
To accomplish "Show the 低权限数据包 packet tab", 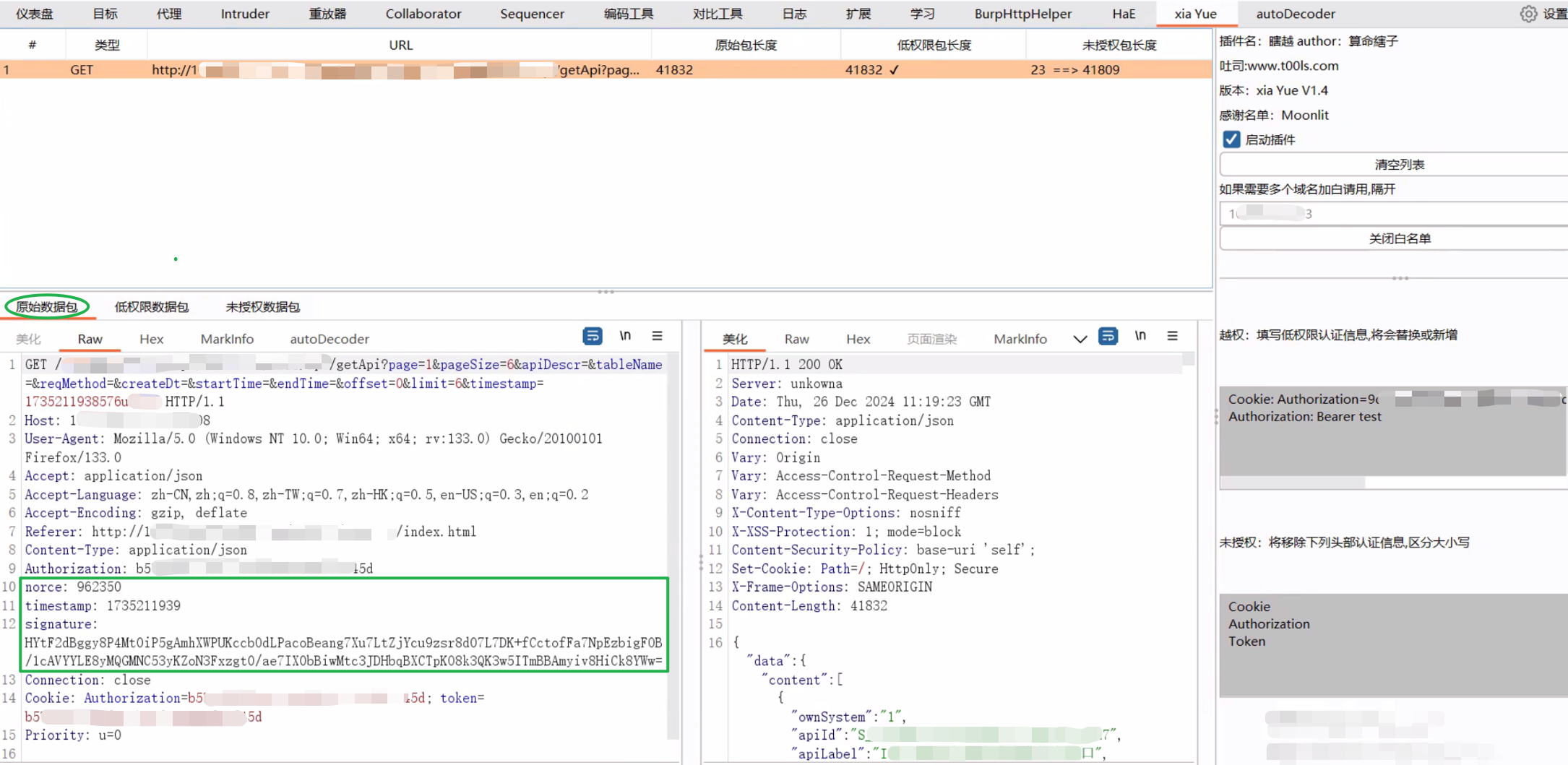I will [152, 307].
